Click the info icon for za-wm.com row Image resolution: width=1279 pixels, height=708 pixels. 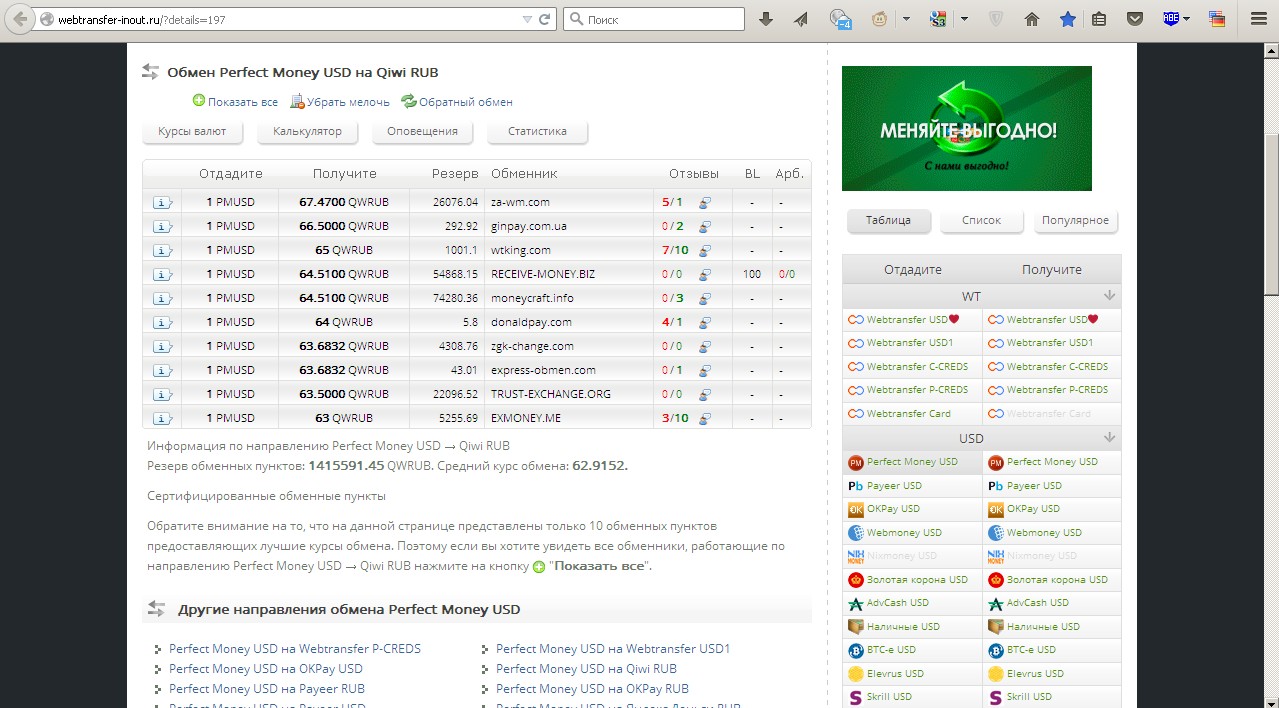[162, 202]
